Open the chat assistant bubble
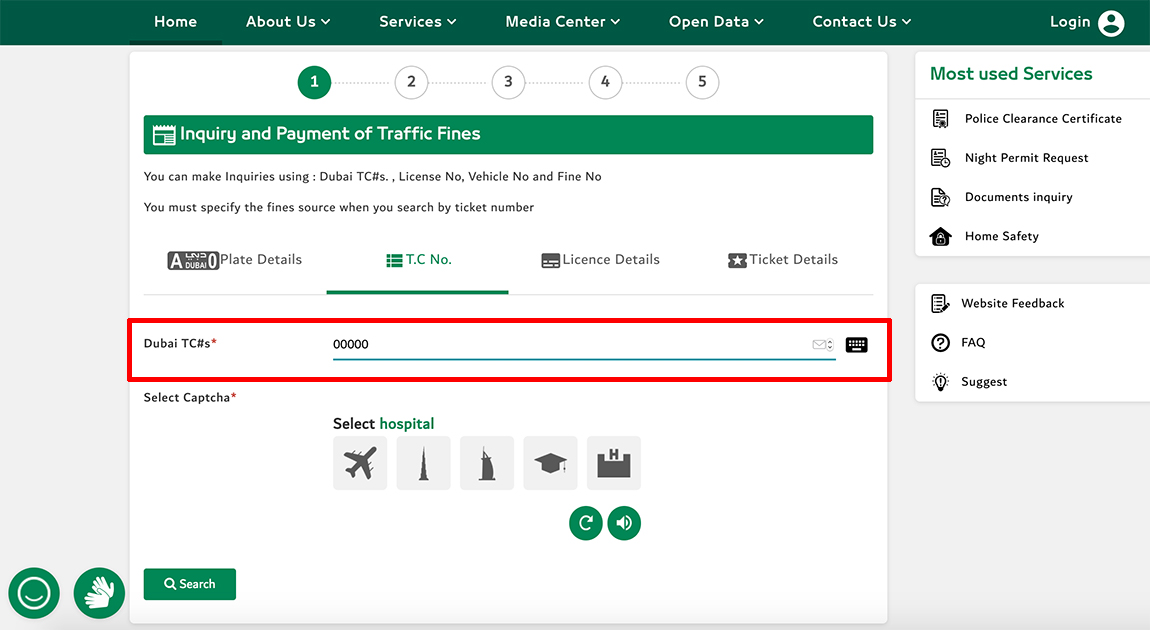 click(x=34, y=593)
